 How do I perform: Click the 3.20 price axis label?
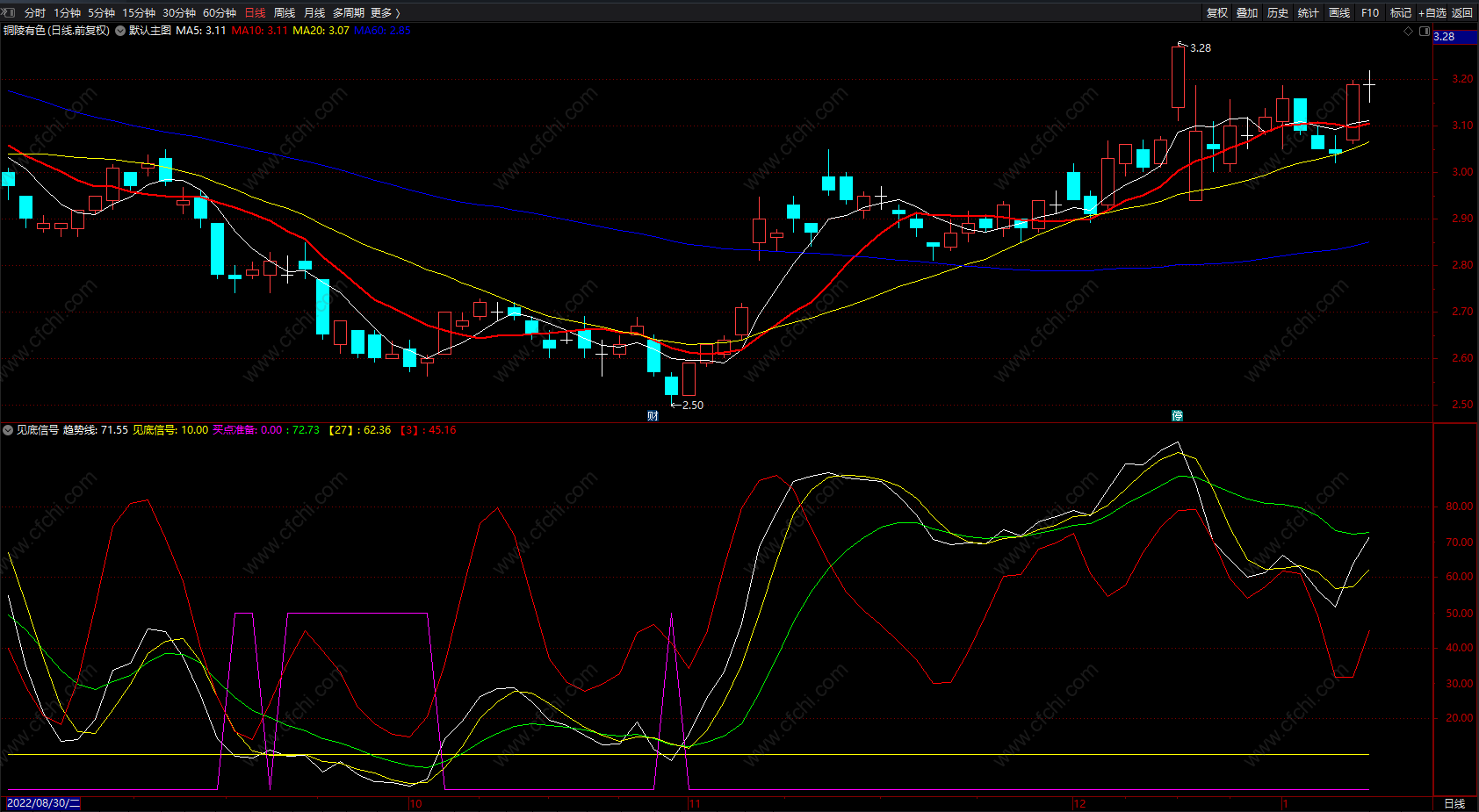1462,79
